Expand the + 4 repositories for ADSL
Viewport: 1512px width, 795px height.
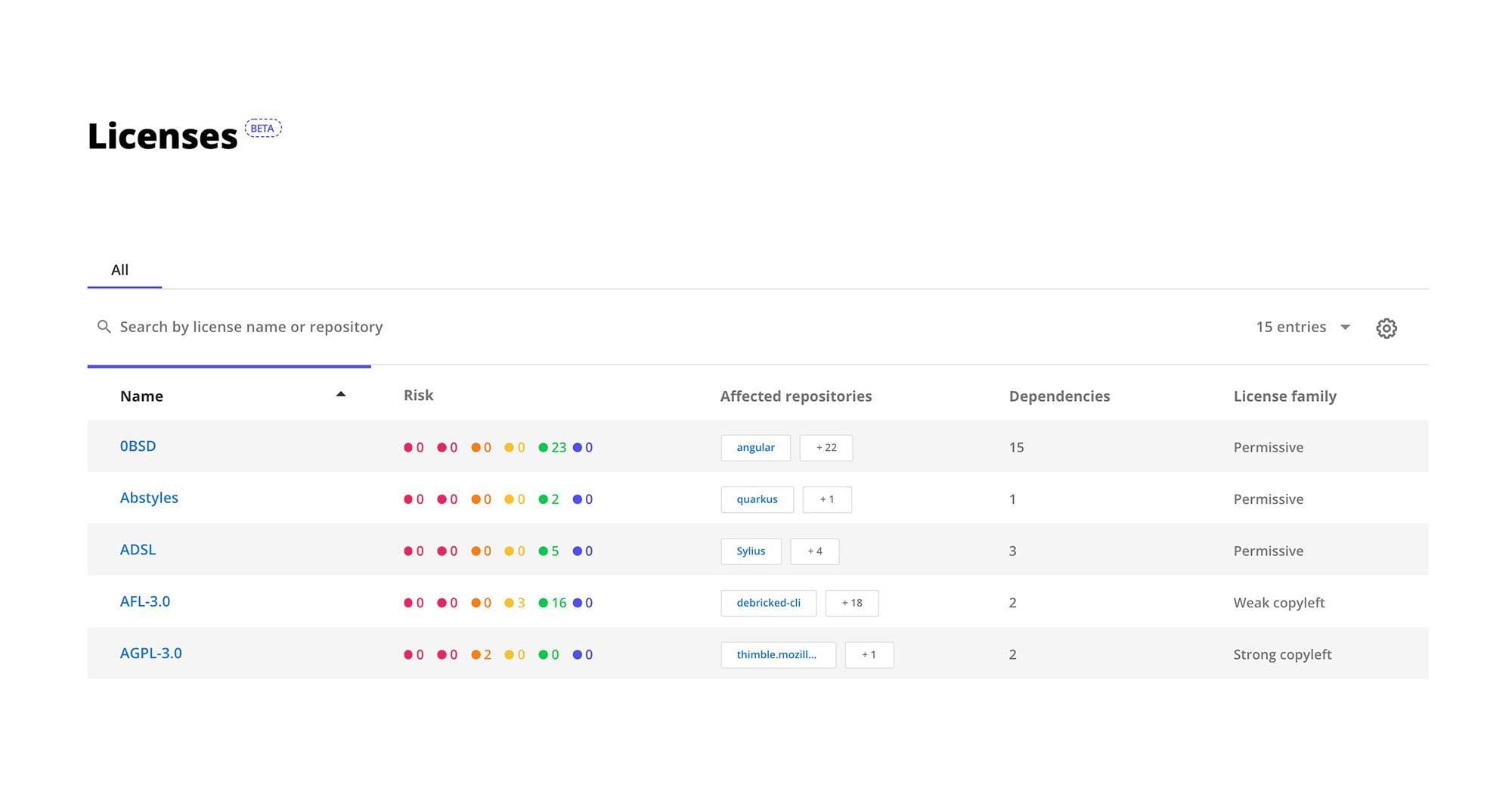tap(814, 551)
